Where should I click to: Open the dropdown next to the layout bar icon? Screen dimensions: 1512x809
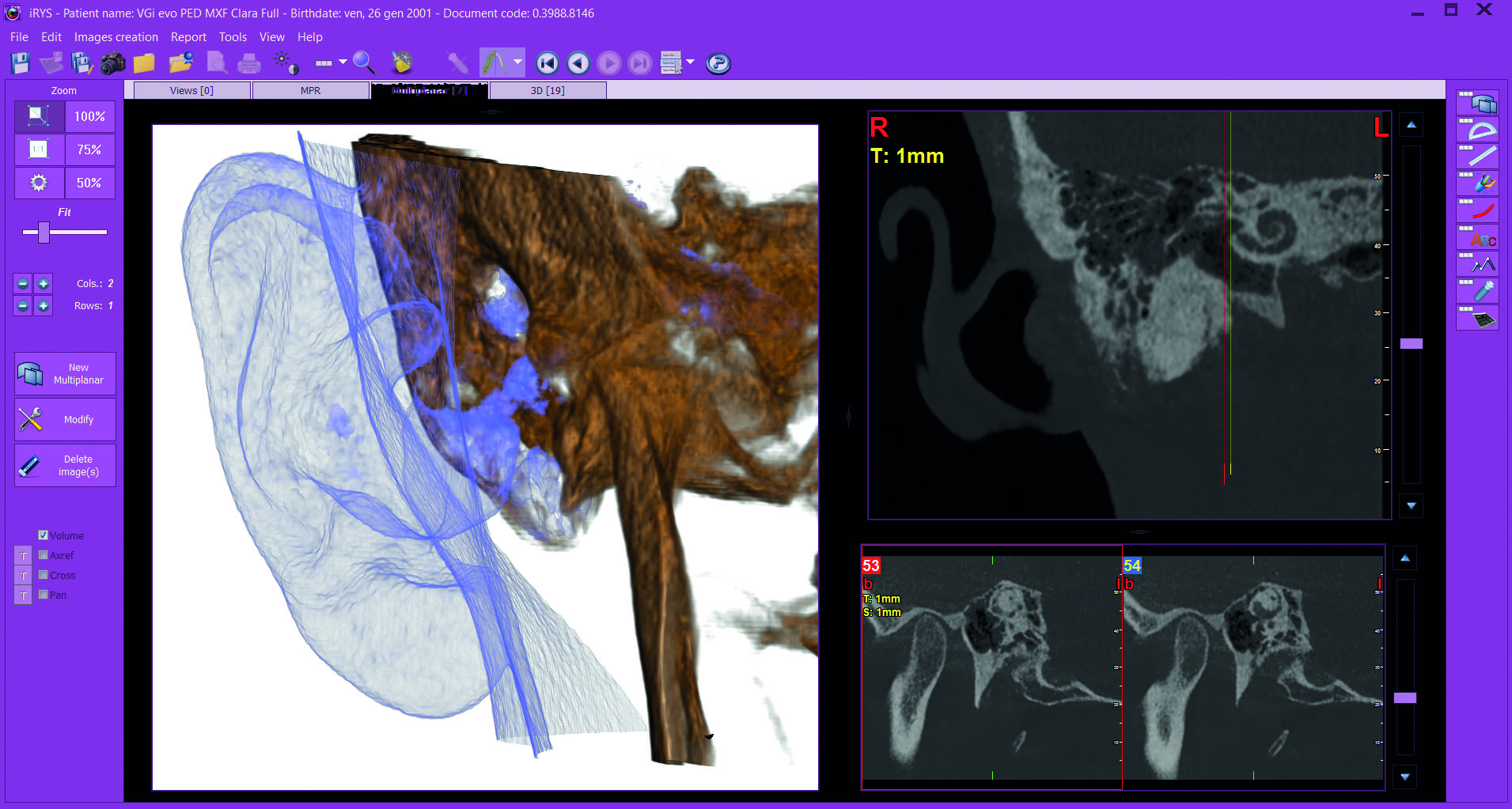[x=343, y=62]
